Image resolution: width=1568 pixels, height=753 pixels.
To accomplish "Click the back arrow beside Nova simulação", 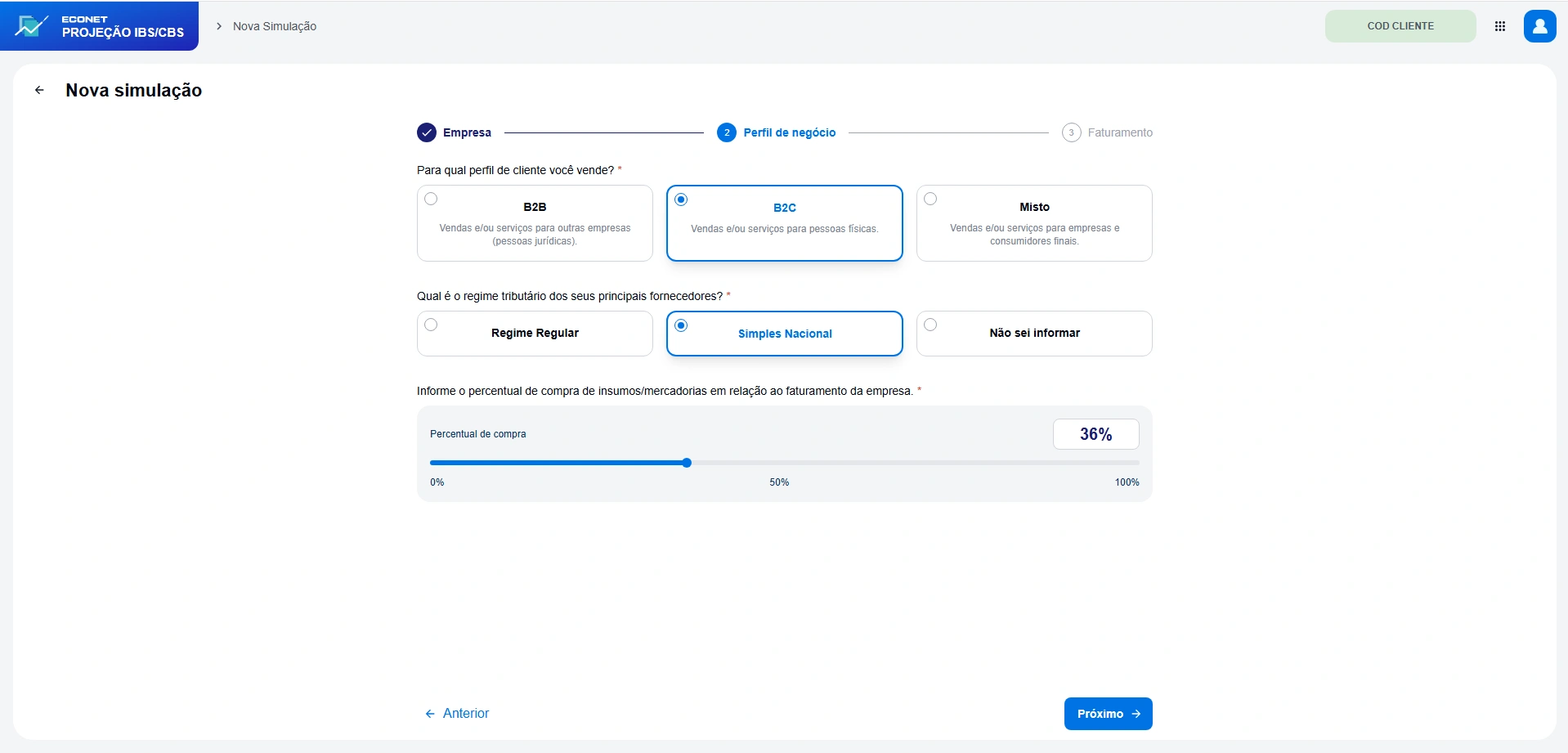I will tap(39, 90).
